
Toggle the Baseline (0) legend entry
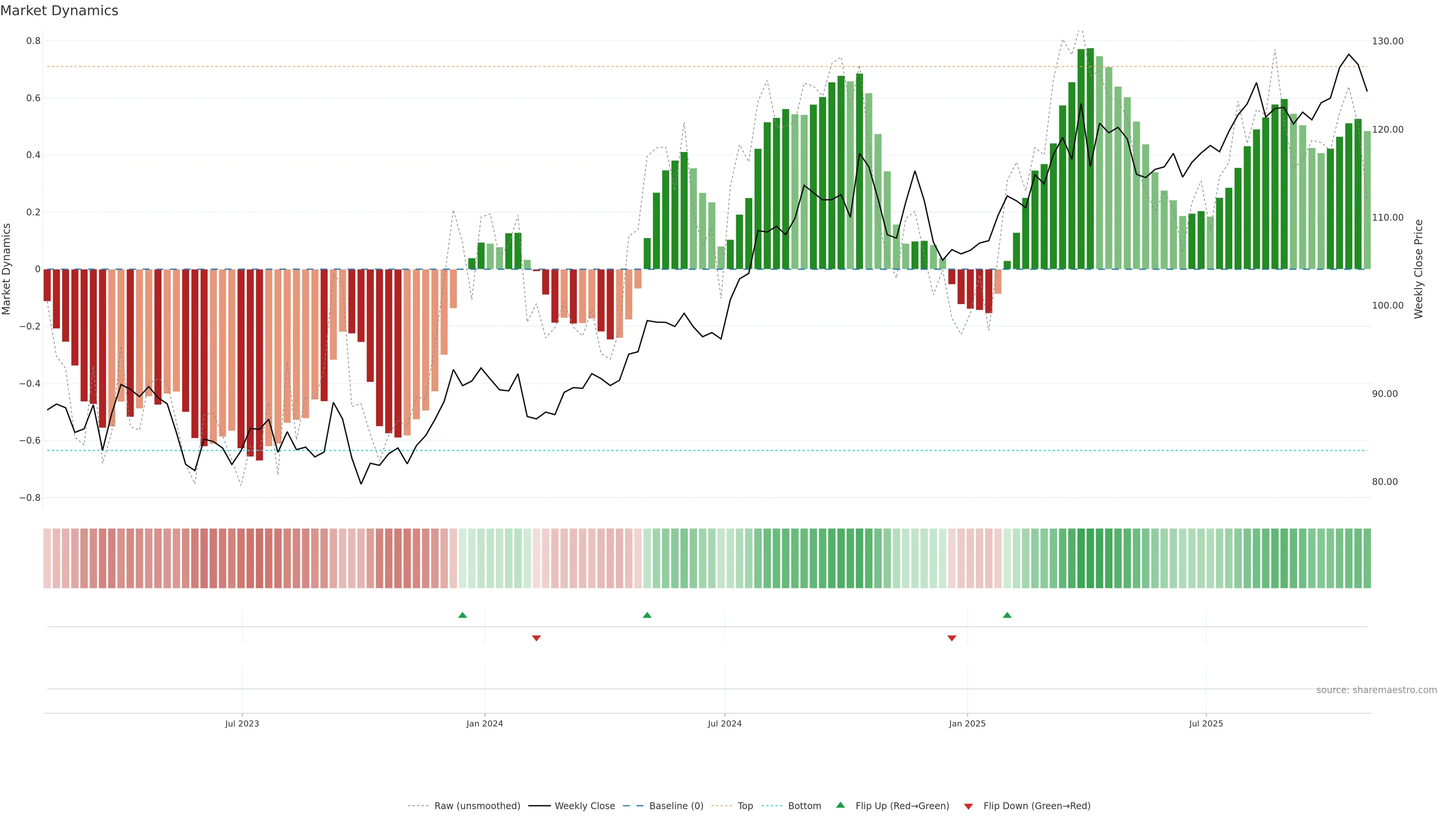(676, 806)
